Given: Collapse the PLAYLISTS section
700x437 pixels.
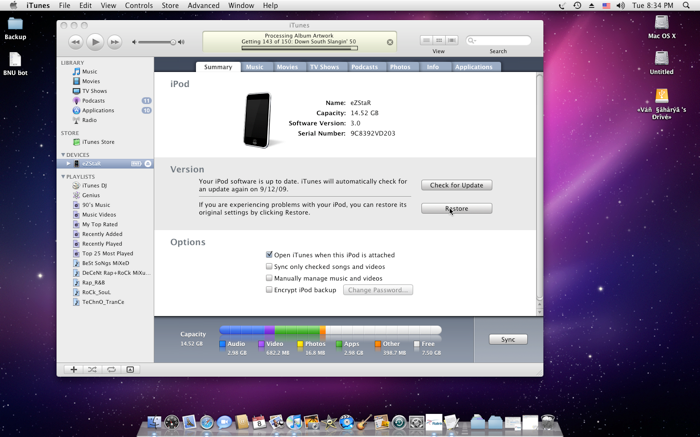Looking at the screenshot, I should 63,177.
